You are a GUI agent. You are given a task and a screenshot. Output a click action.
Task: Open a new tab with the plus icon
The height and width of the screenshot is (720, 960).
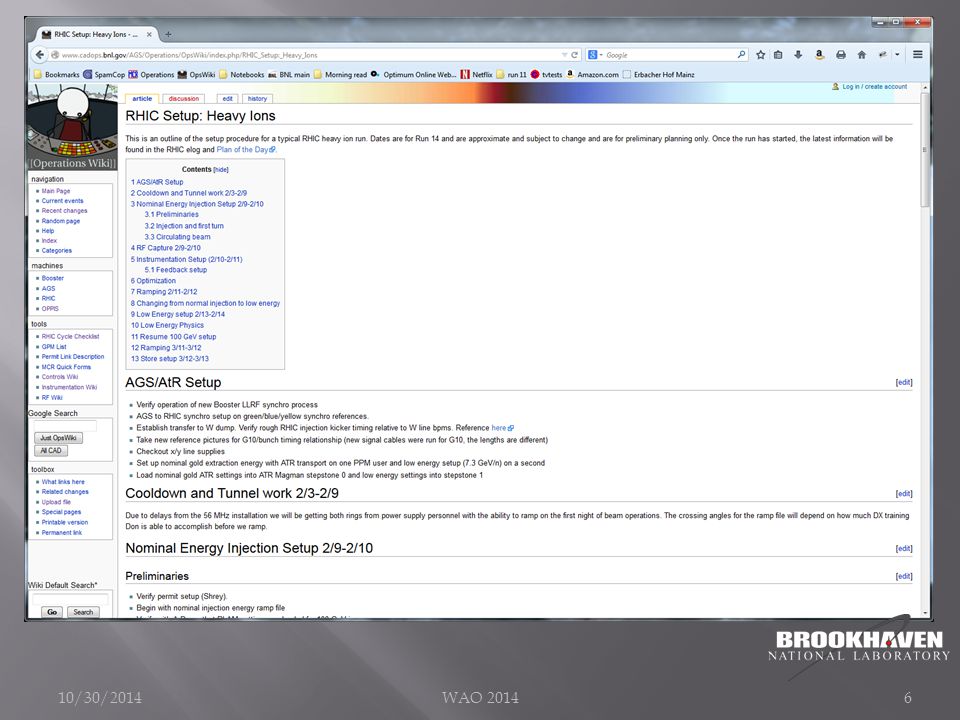pyautogui.click(x=168, y=34)
